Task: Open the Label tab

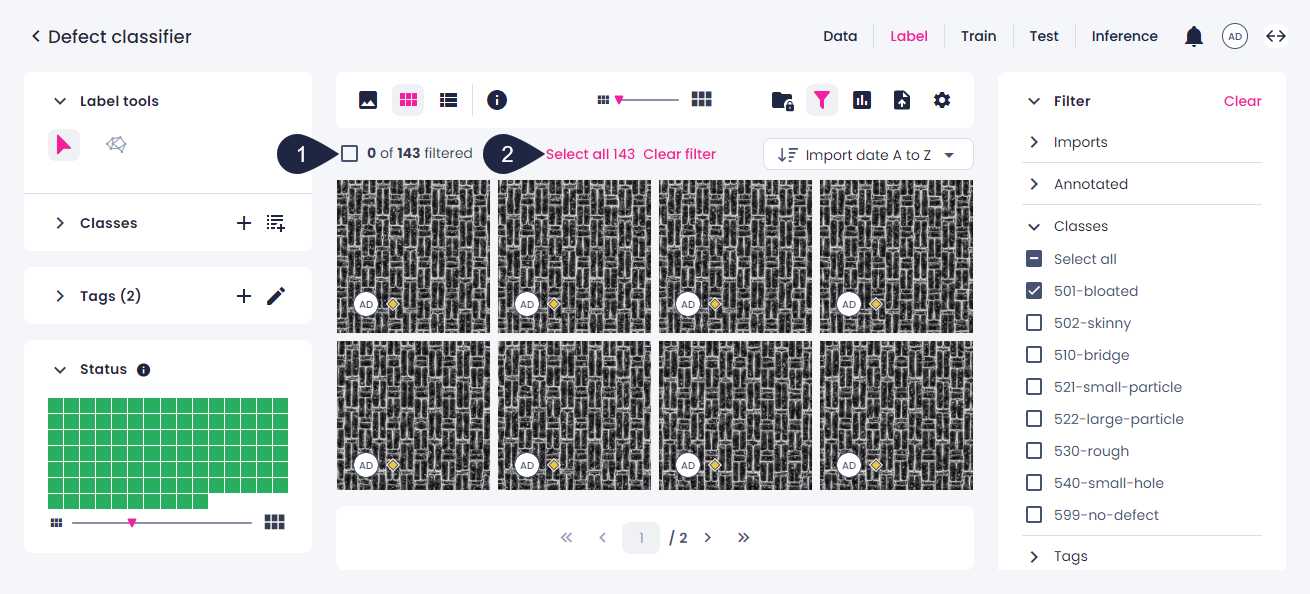Action: point(909,36)
